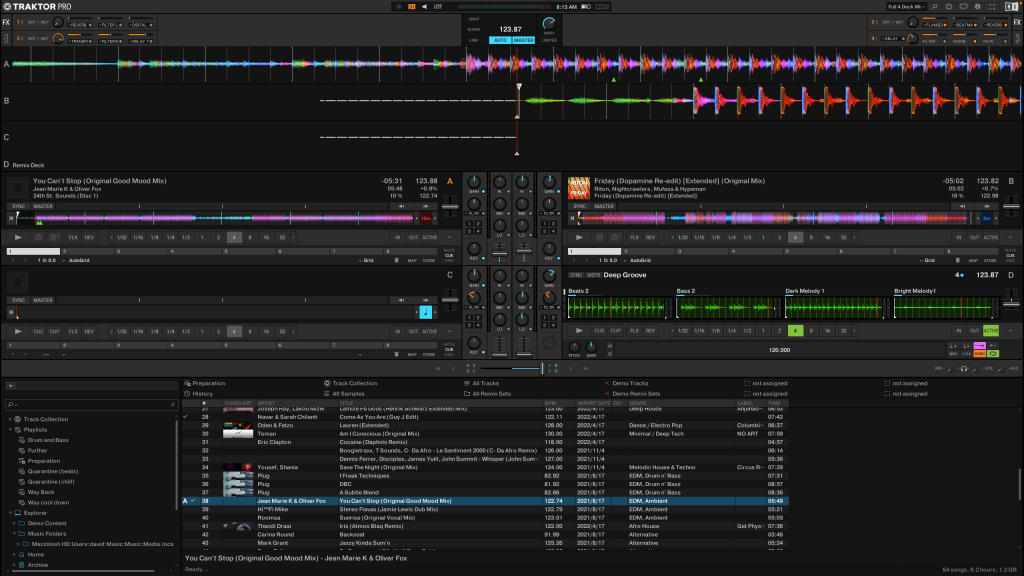The width and height of the screenshot is (1024, 576).
Task: Toggle fullscreen icon in the header
Action: pyautogui.click(x=992, y=7)
